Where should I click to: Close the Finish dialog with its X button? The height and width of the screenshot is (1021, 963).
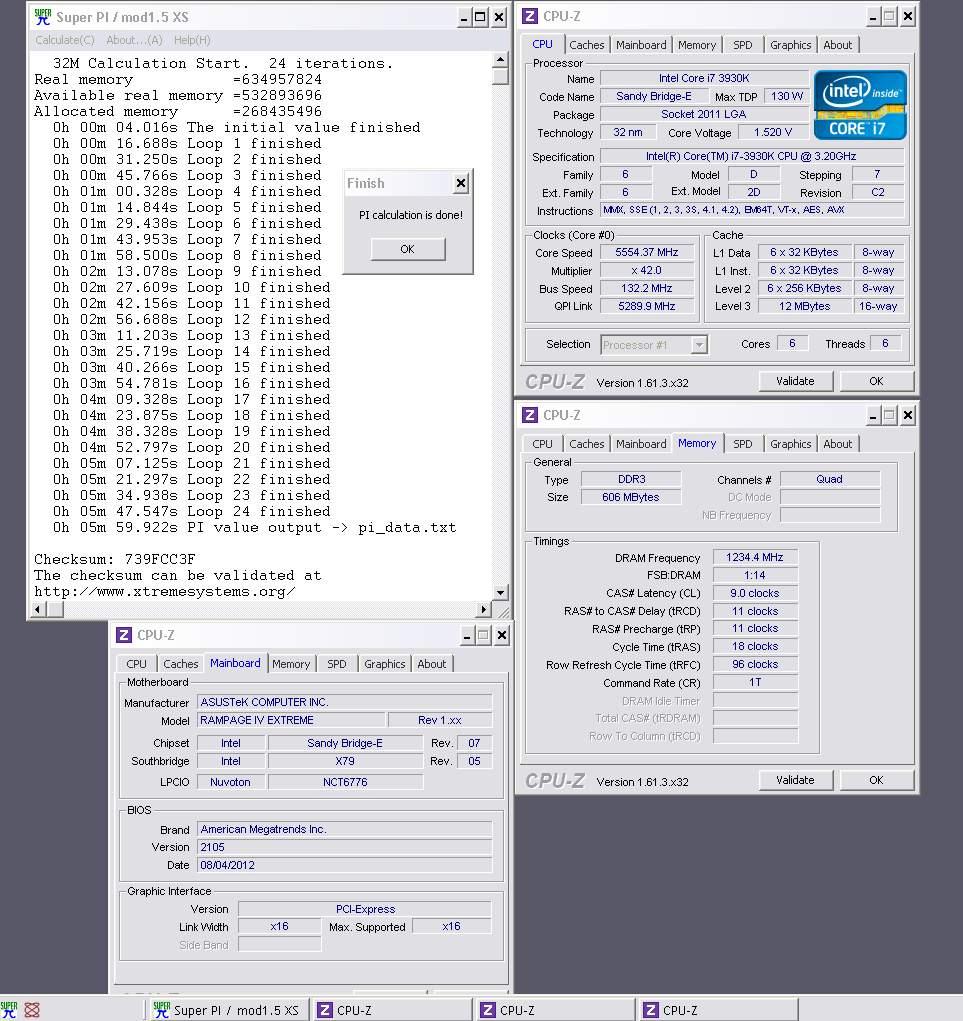(x=461, y=184)
